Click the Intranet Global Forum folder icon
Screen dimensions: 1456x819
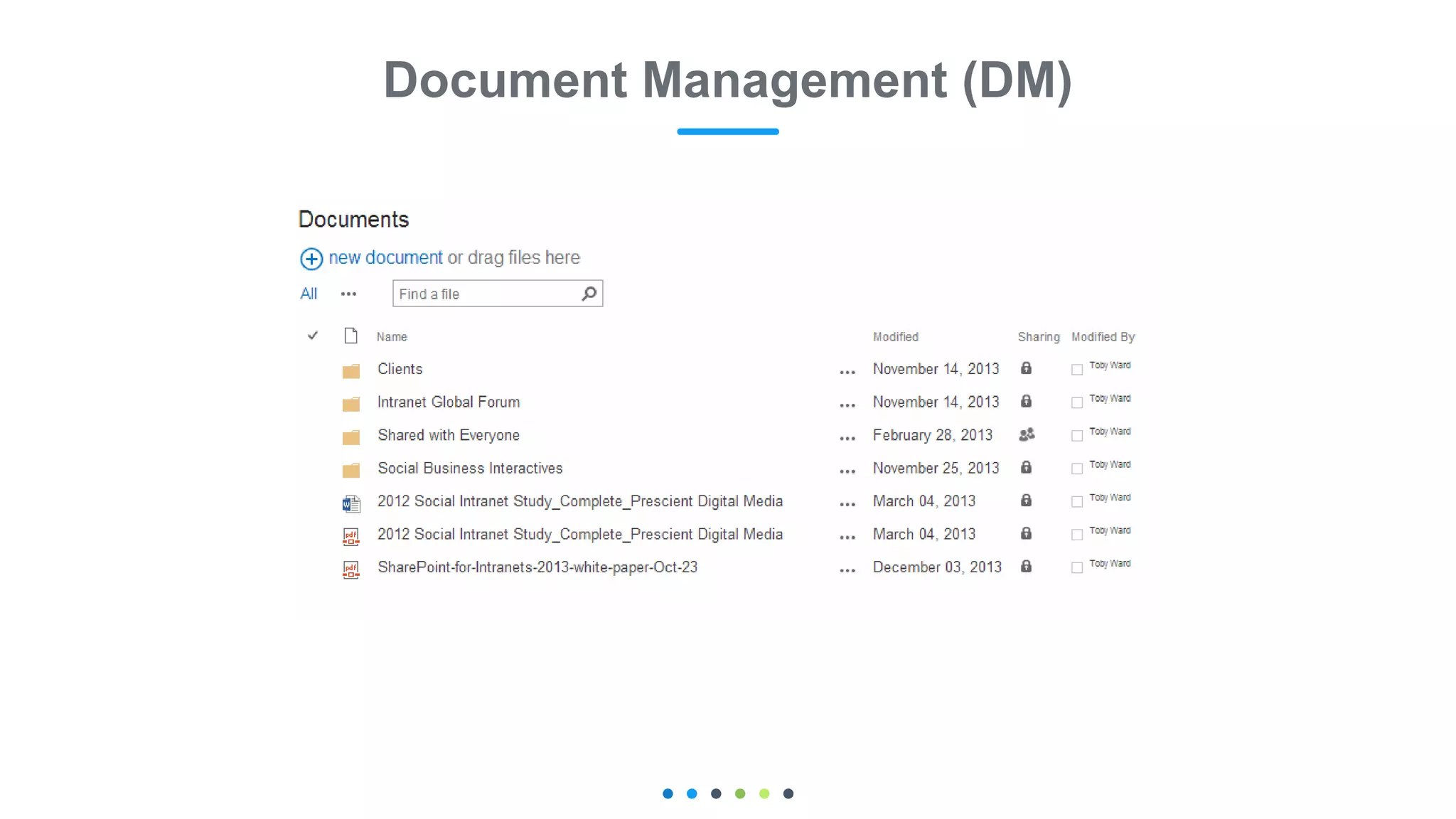tap(350, 404)
